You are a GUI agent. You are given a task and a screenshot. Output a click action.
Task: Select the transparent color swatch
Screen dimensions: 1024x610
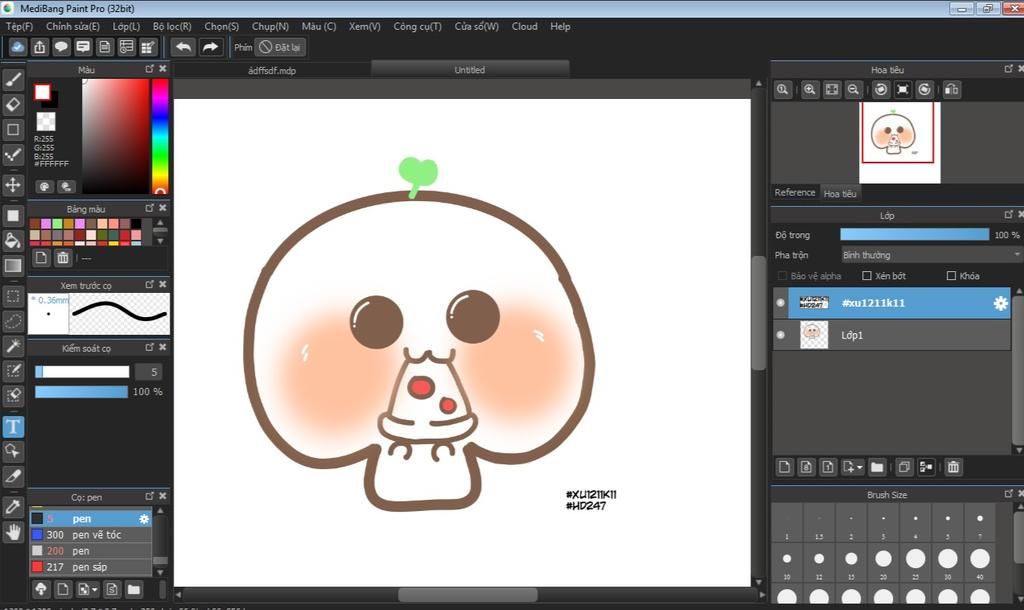coord(46,121)
